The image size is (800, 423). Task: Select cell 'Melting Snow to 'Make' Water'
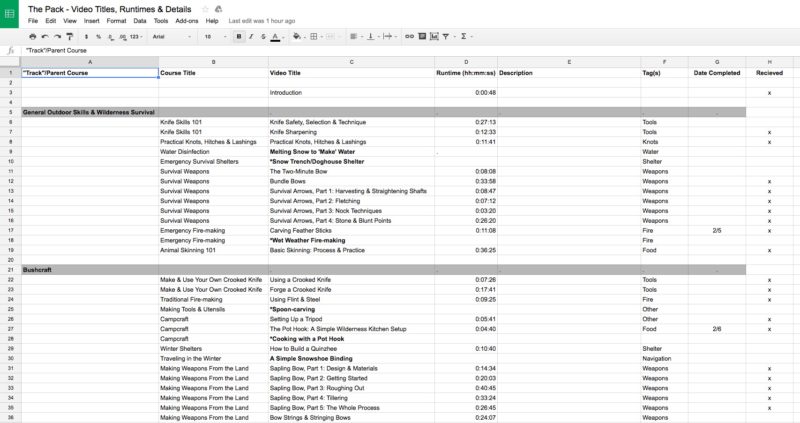click(x=352, y=152)
